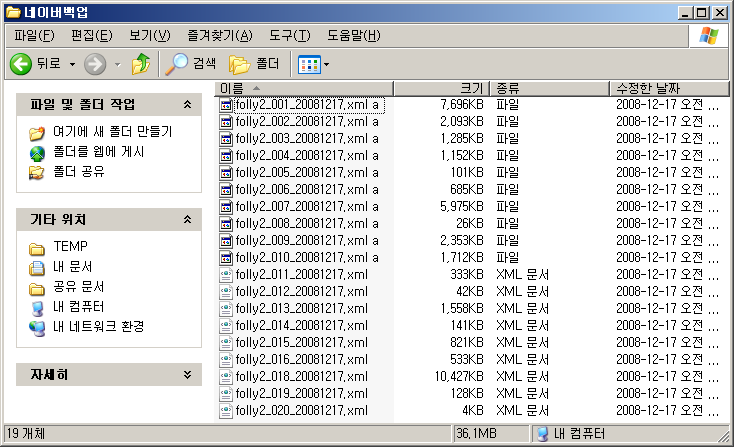734x447 pixels.
Task: Click the web publish globe icon
Action: pos(37,153)
